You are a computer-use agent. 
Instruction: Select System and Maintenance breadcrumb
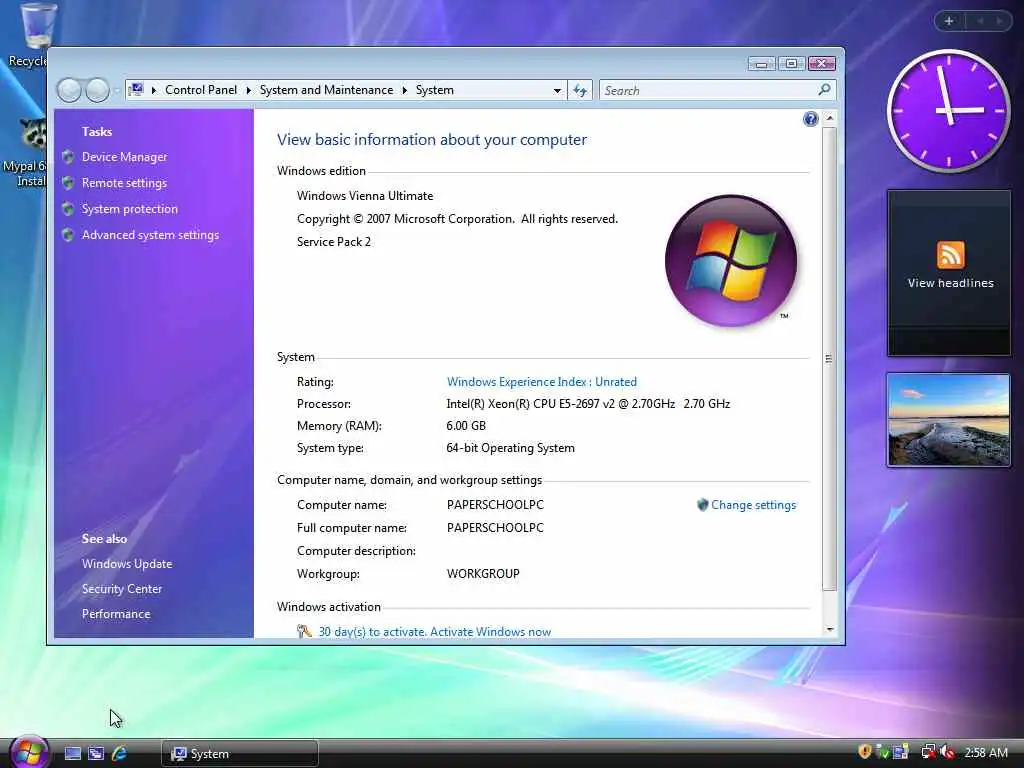(326, 90)
